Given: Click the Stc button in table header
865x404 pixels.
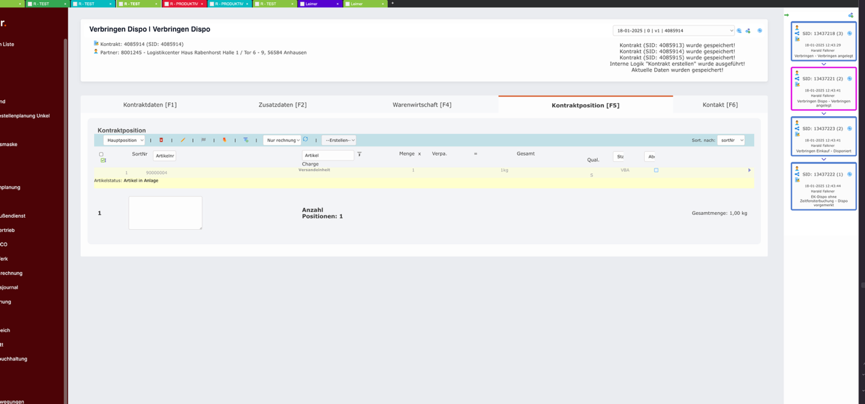Looking at the screenshot, I should 620,156.
